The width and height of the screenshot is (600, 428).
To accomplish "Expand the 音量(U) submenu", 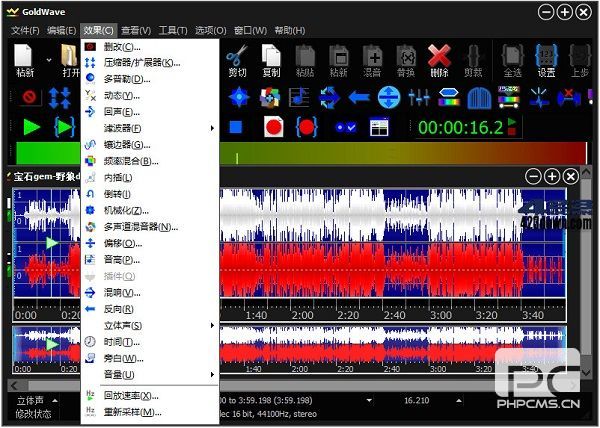I will point(150,374).
